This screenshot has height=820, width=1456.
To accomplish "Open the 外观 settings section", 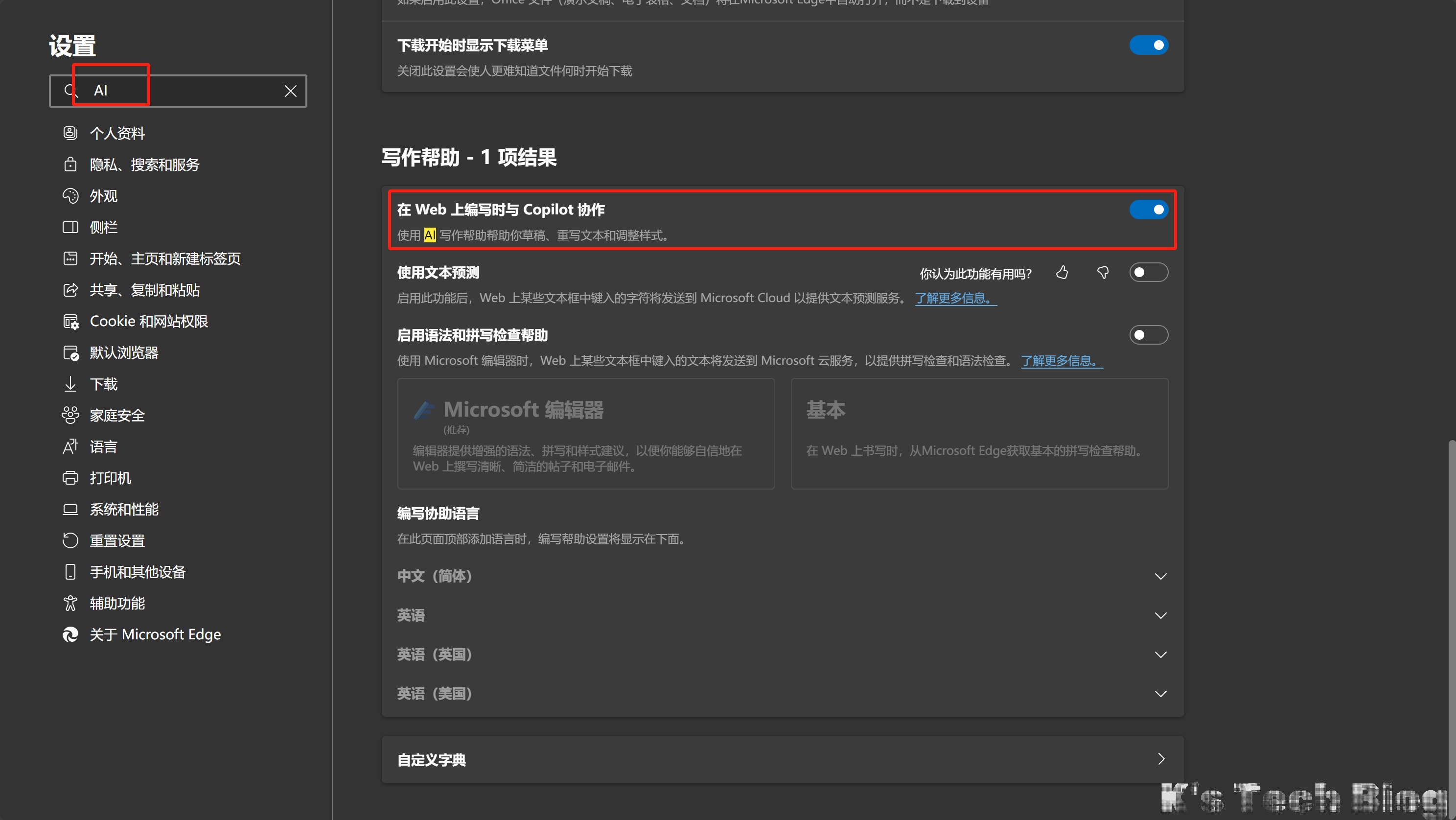I will pos(104,196).
